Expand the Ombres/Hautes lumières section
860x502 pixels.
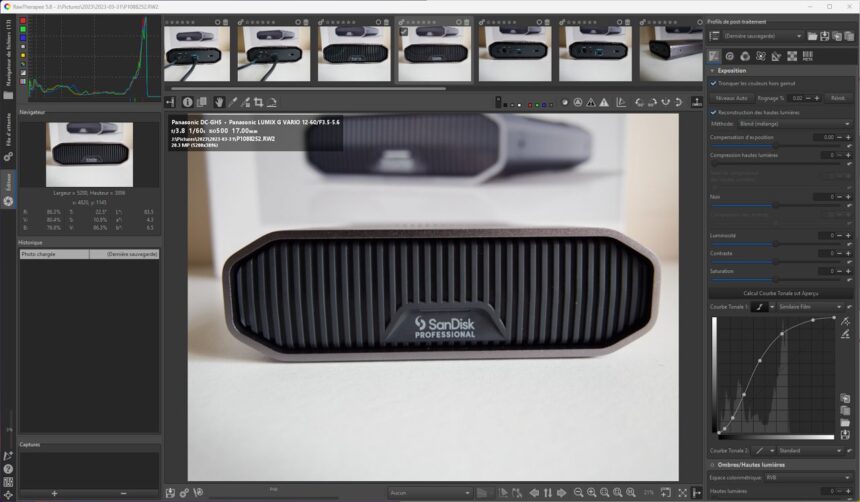click(x=713, y=465)
